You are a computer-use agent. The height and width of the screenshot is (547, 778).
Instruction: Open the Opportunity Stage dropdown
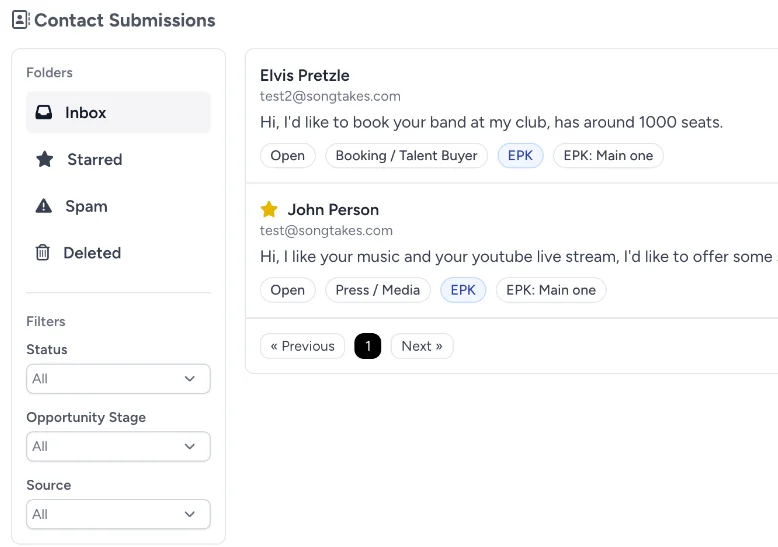tap(118, 447)
